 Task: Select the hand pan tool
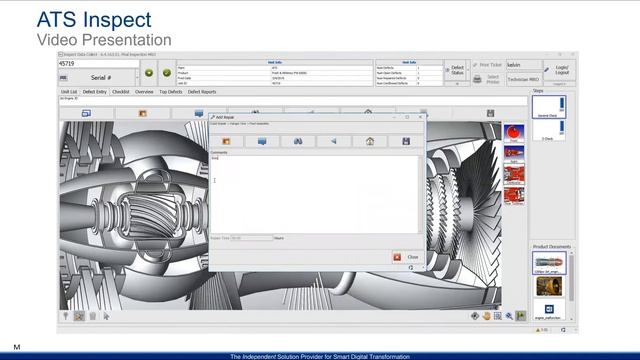[x=486, y=316]
